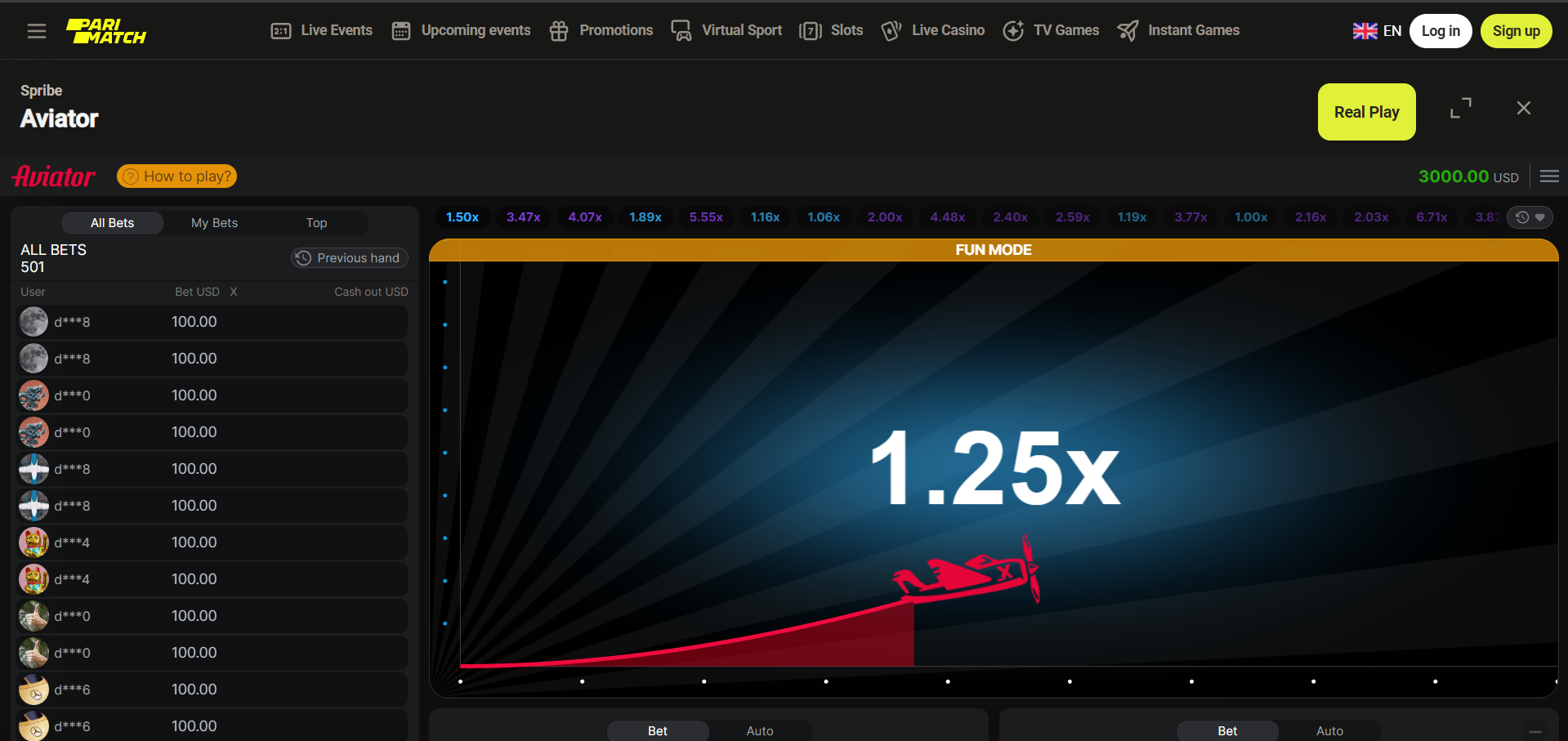This screenshot has width=1568, height=741.
Task: Click the 3.77x multiplier history chip
Action: (x=1191, y=217)
